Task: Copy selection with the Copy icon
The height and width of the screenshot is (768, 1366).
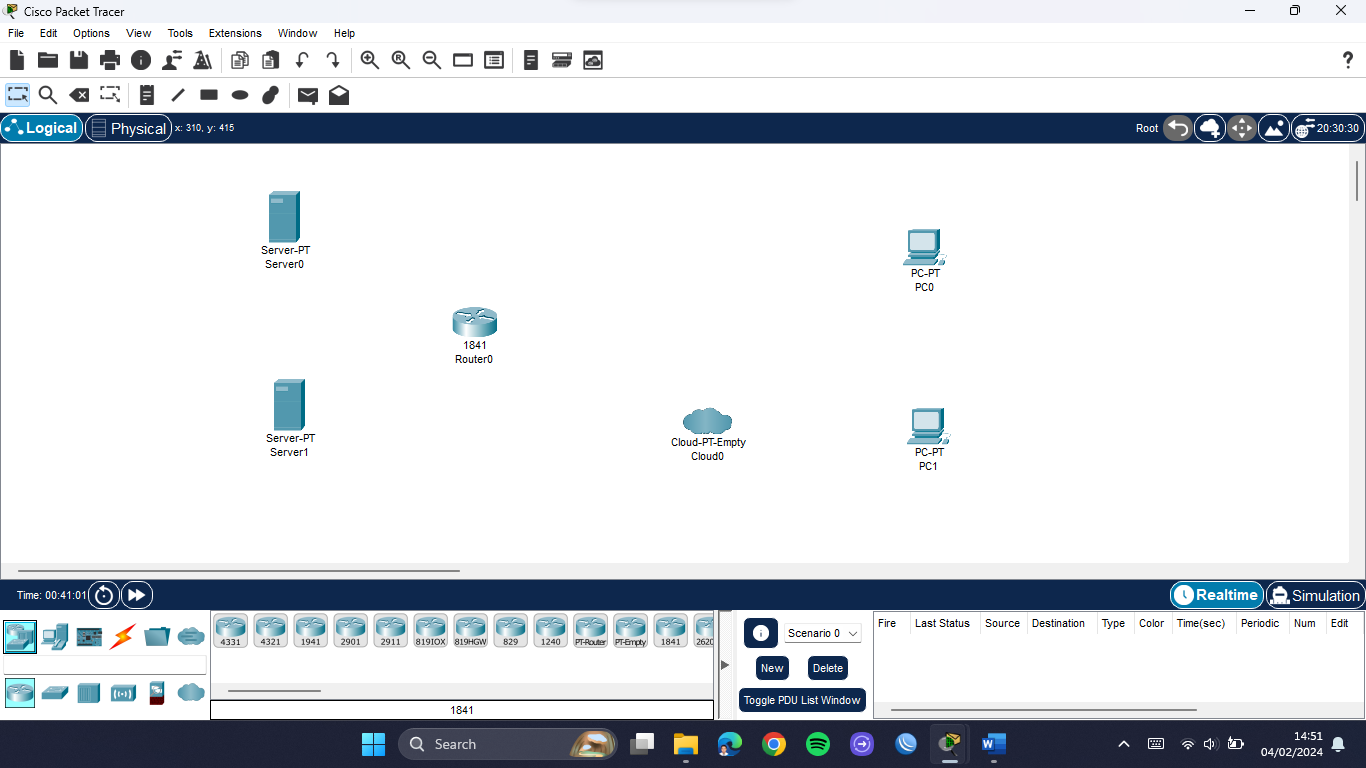Action: coord(240,60)
